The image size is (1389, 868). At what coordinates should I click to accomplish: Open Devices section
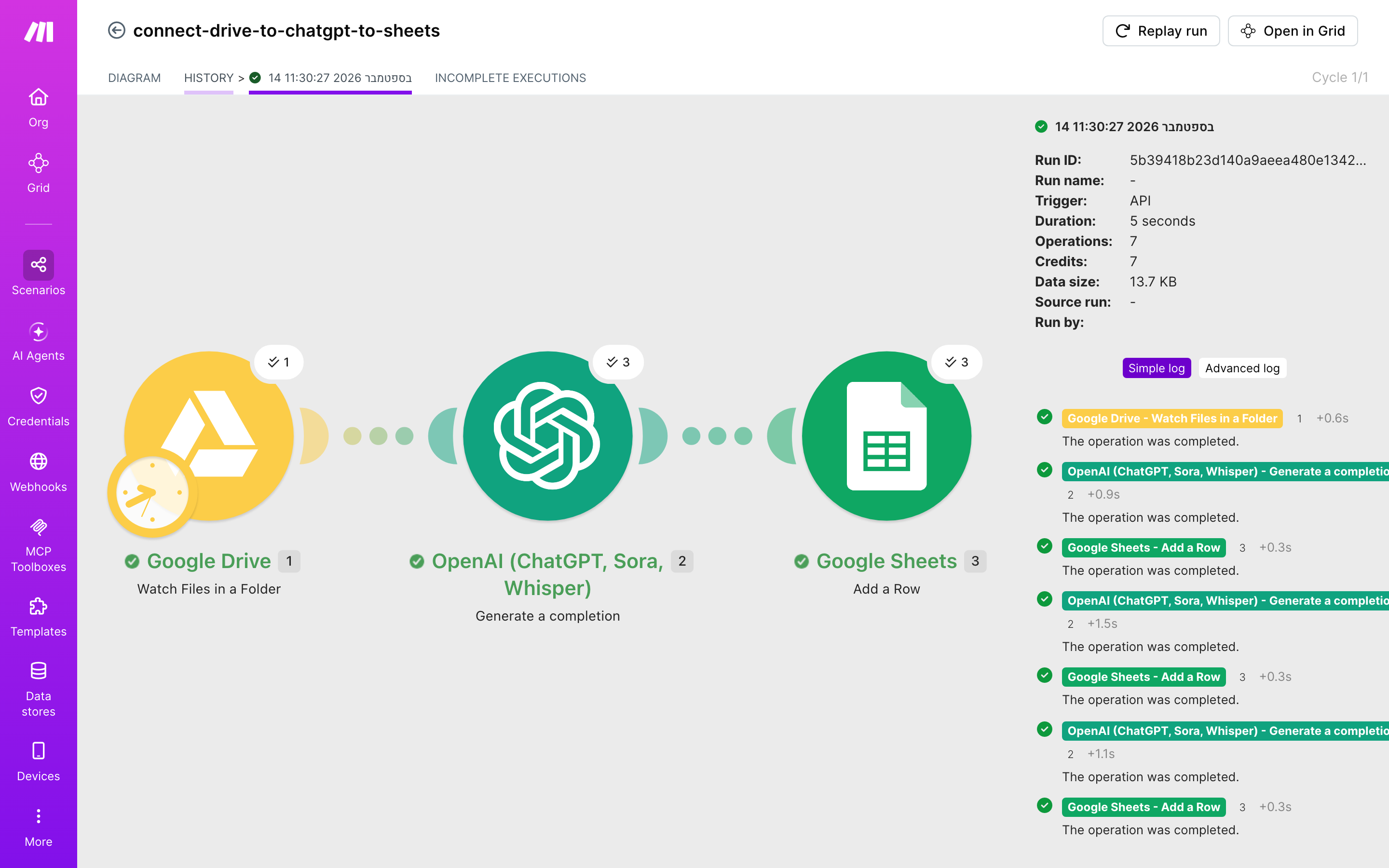(x=39, y=762)
